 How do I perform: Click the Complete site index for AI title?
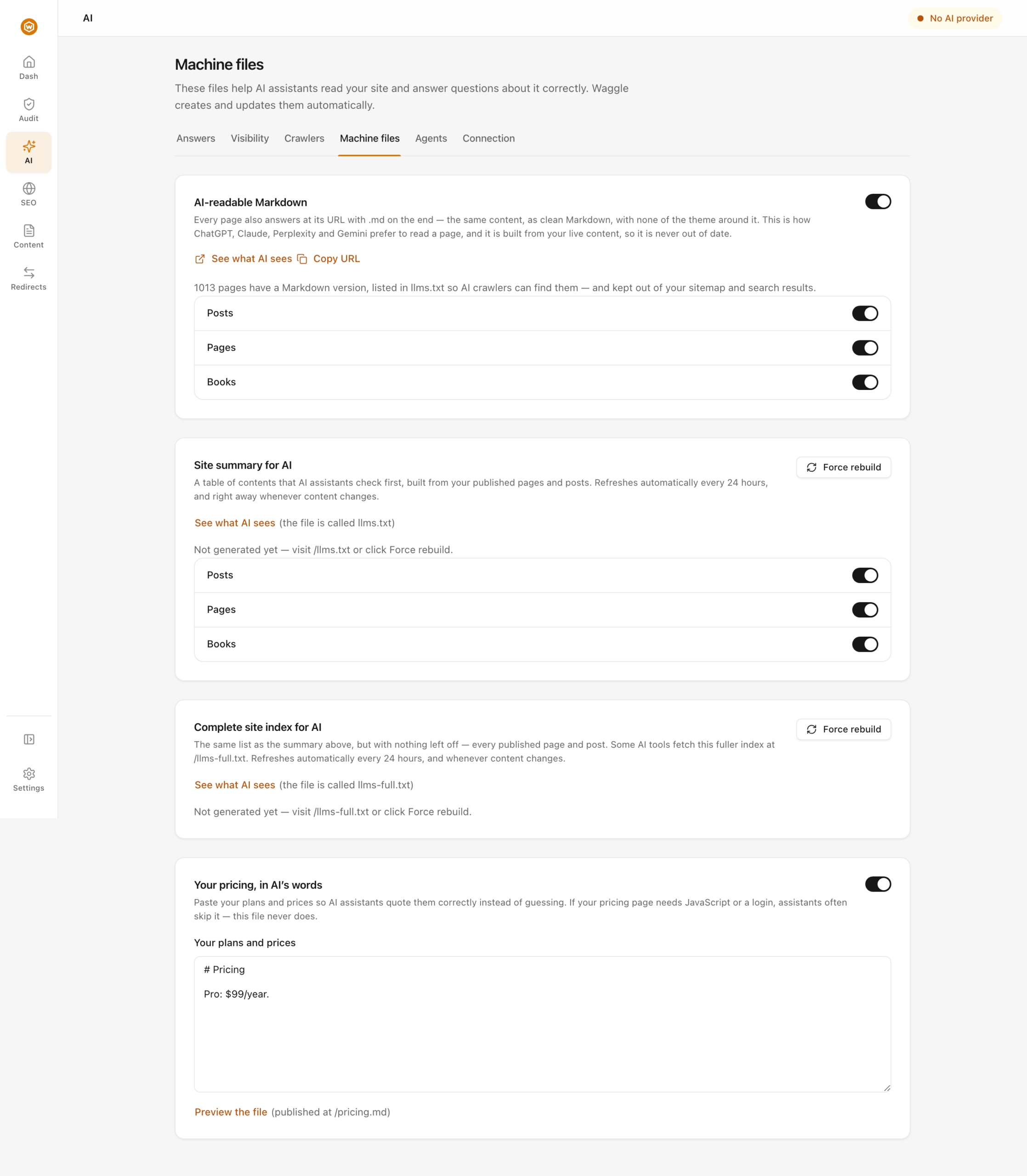[x=257, y=727]
